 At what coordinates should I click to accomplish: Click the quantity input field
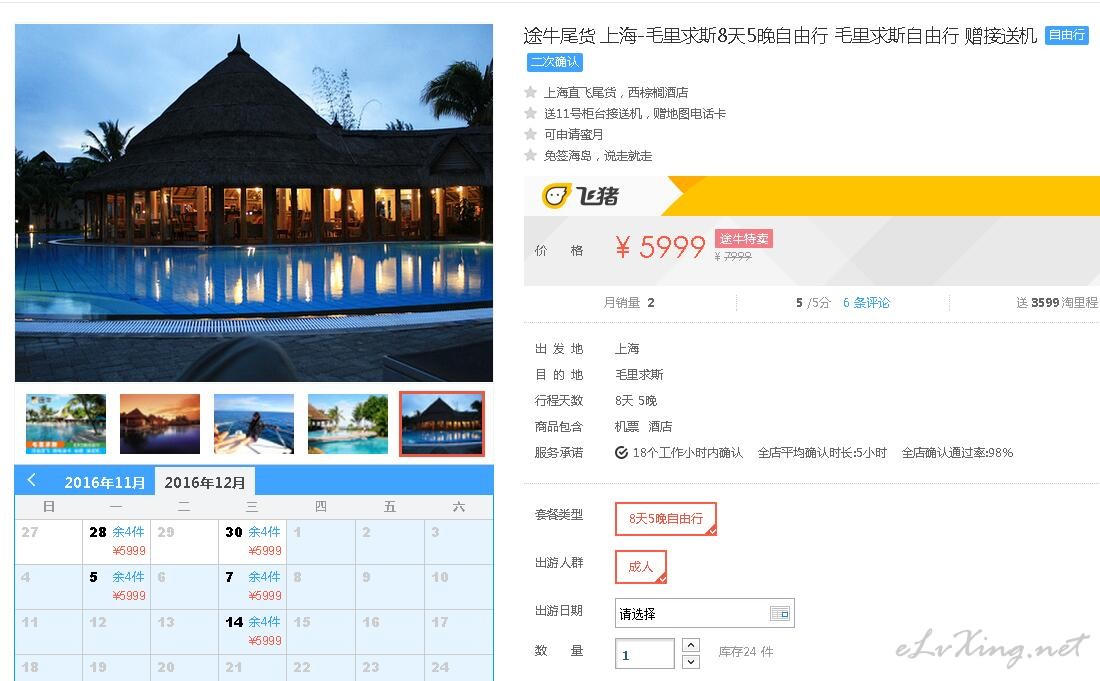645,654
